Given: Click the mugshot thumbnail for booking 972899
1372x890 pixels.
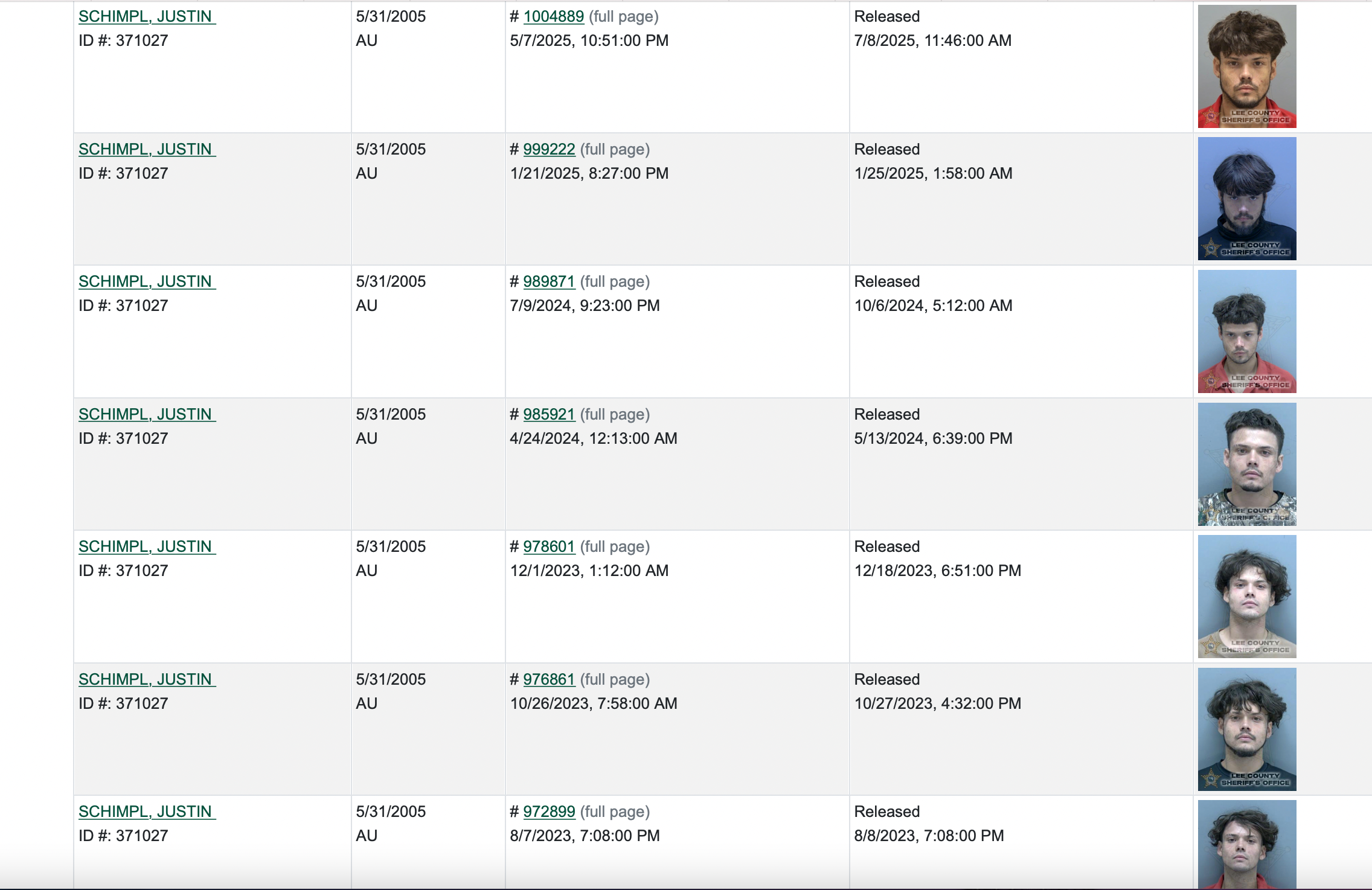Looking at the screenshot, I should point(1247,845).
